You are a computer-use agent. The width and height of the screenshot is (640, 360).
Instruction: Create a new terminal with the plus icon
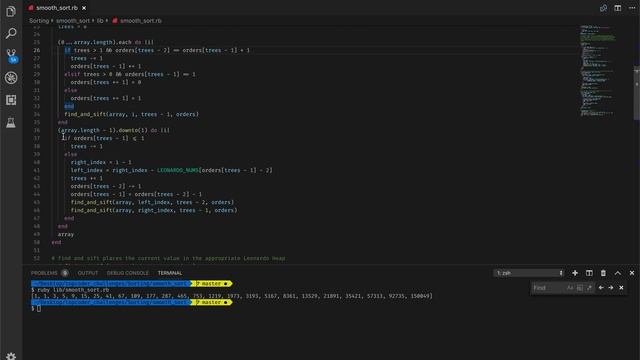point(575,273)
